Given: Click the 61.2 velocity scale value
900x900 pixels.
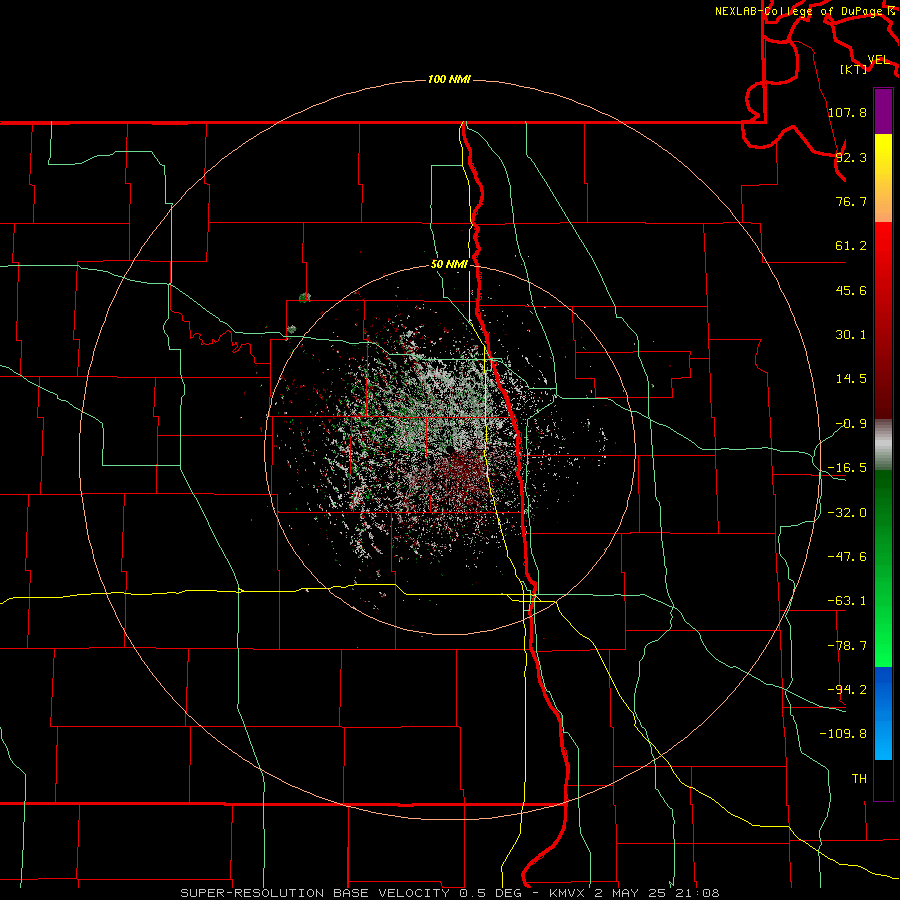Looking at the screenshot, I should point(851,246).
